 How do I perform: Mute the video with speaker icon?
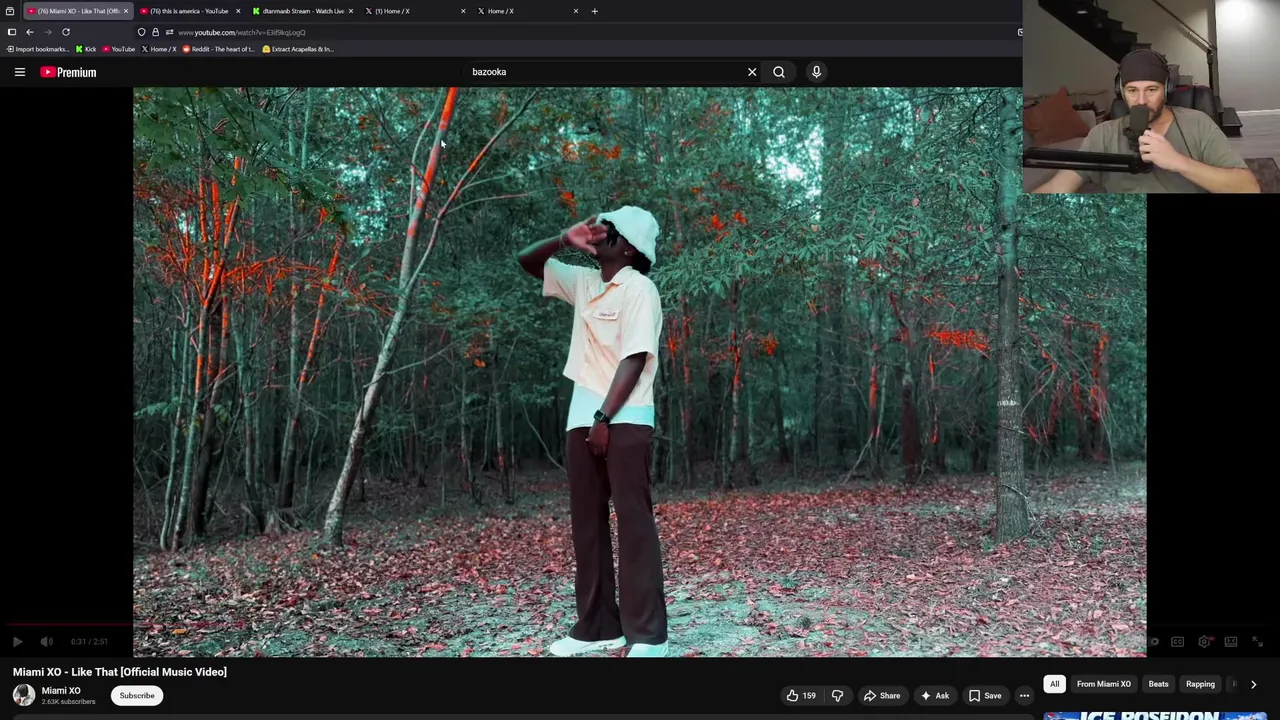46,642
